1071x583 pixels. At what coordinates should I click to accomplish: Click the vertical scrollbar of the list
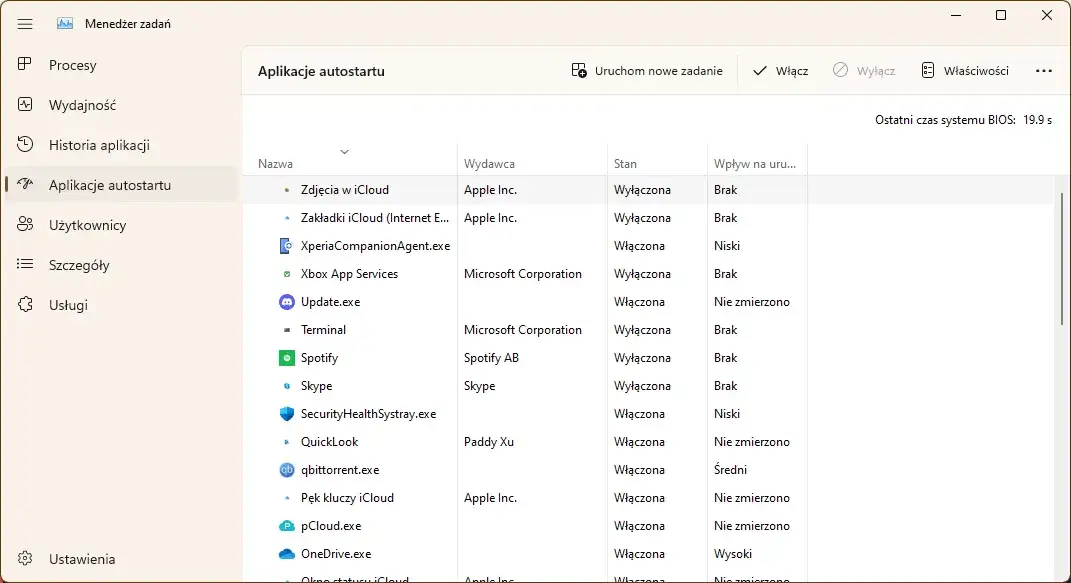1063,258
